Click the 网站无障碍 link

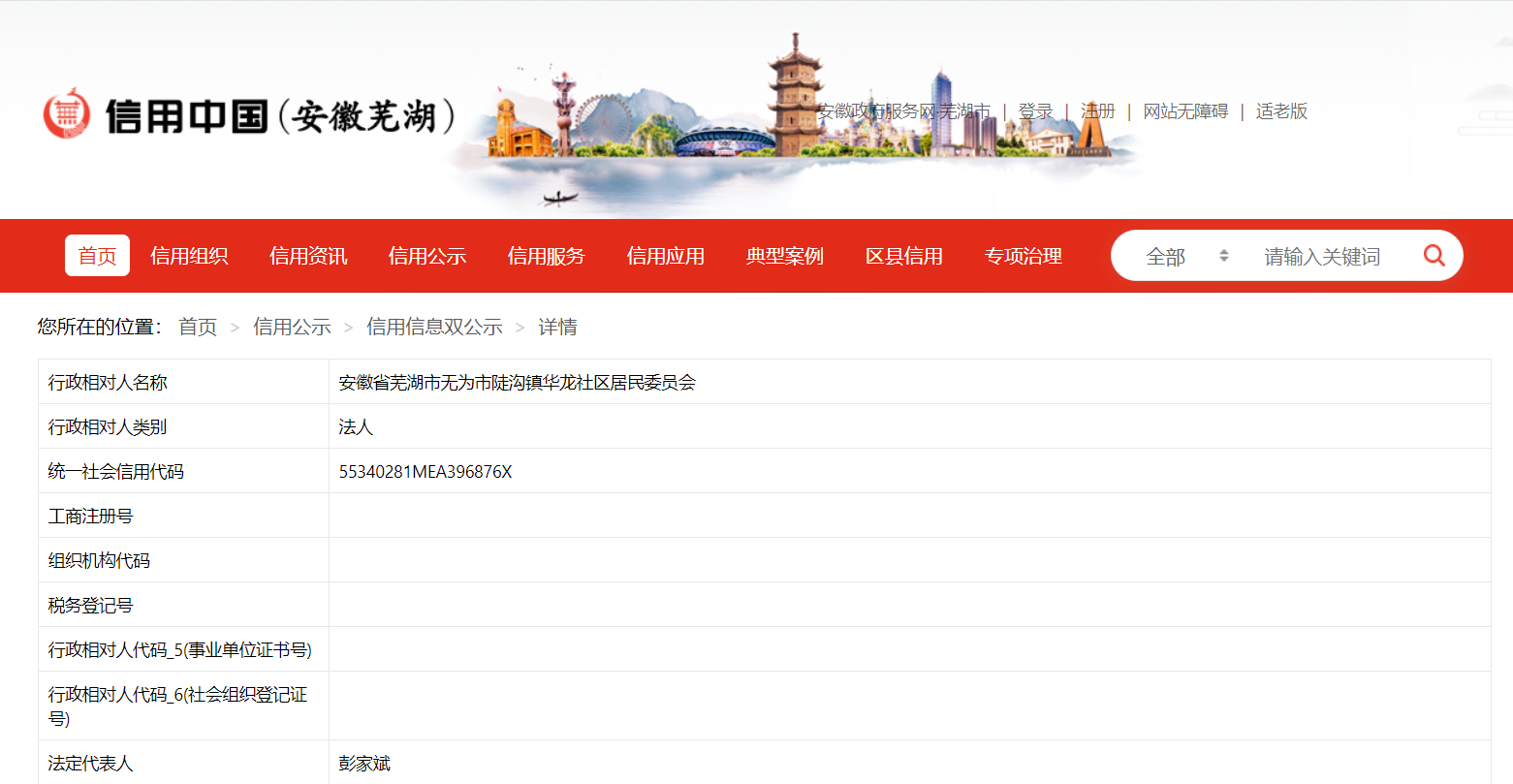click(x=1185, y=111)
